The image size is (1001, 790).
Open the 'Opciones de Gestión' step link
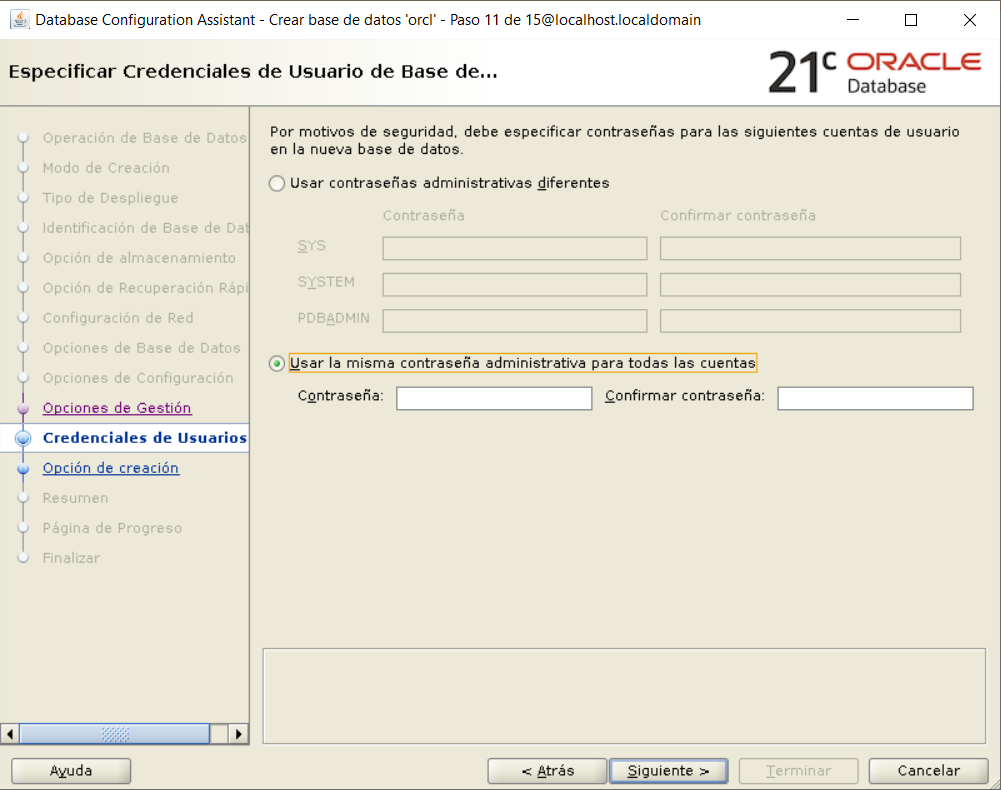[117, 408]
